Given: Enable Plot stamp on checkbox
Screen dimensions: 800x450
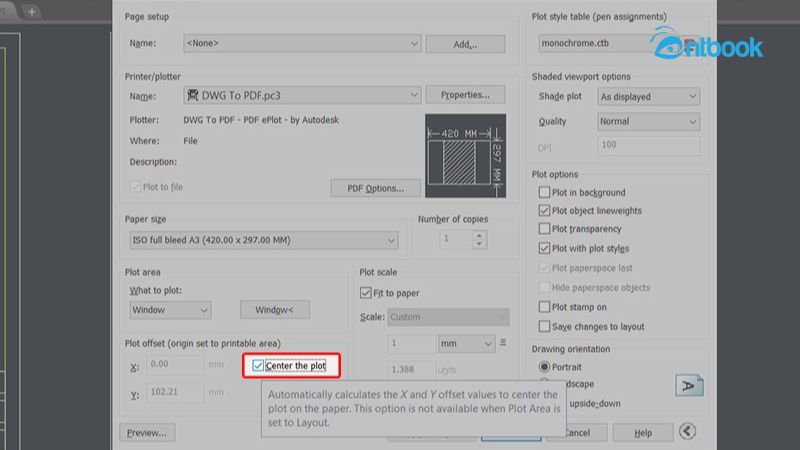Looking at the screenshot, I should click(544, 307).
